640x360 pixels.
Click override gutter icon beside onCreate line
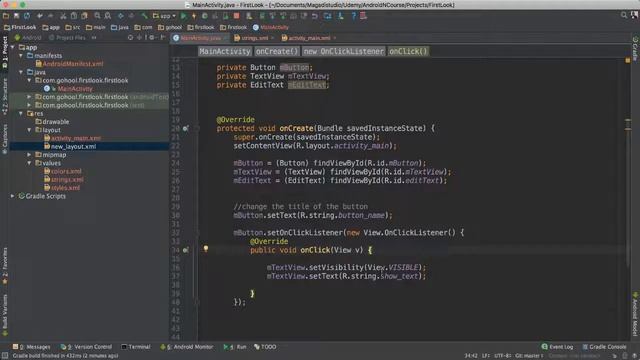pyautogui.click(x=186, y=129)
